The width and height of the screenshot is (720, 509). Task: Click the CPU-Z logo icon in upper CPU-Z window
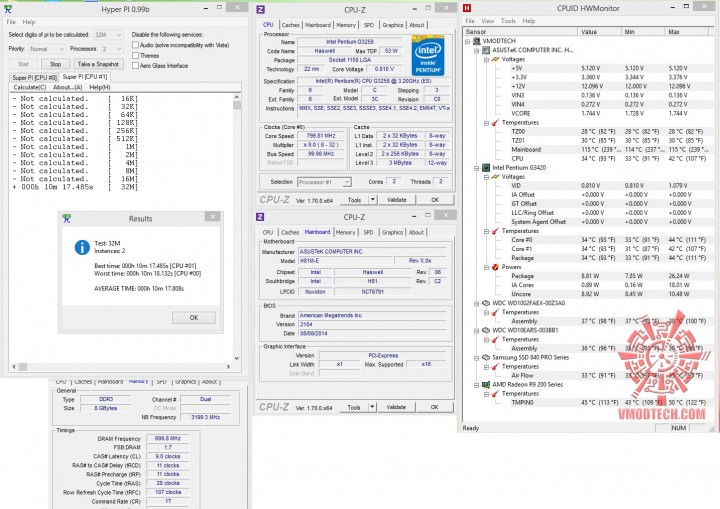click(x=260, y=9)
